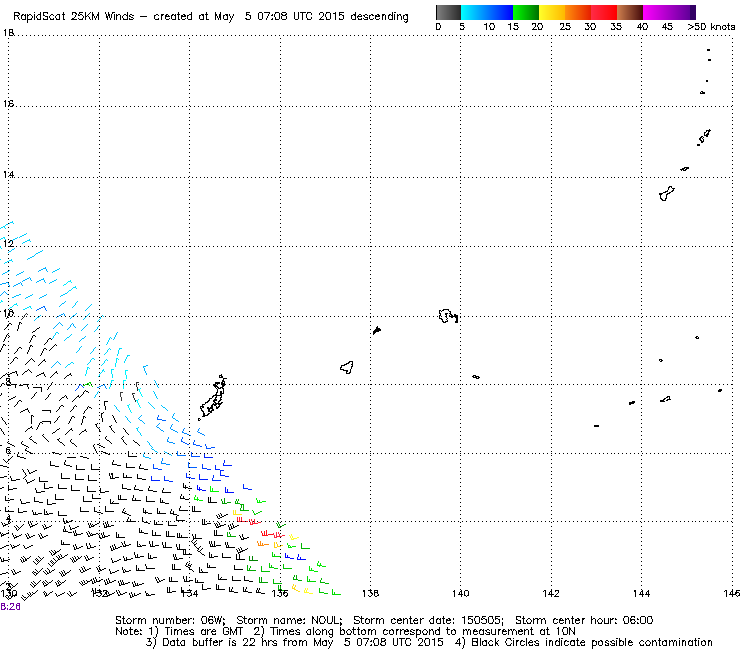Click the brown 35-40 knots legend swatch
The height and width of the screenshot is (650, 740).
[630, 12]
